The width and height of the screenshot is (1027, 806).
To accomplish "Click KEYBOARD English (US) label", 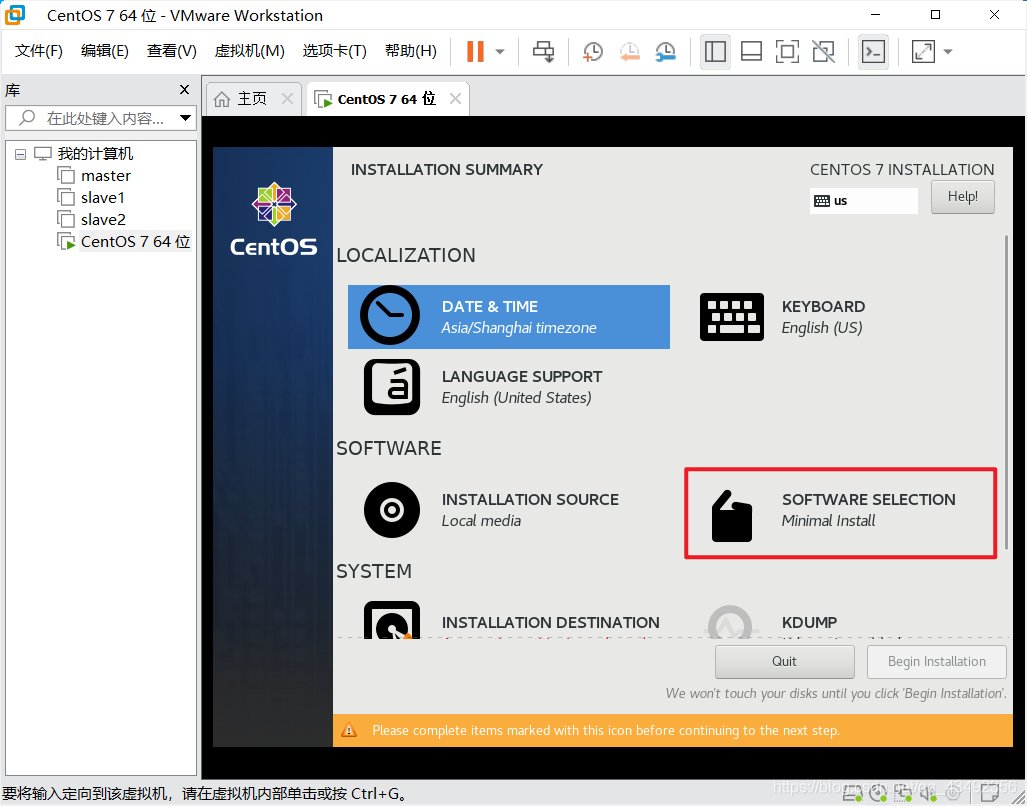I will 823,317.
